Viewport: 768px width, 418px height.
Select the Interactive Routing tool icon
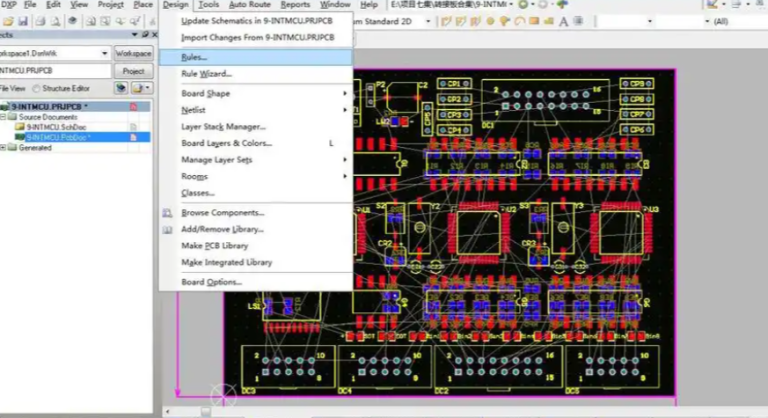[x=446, y=21]
